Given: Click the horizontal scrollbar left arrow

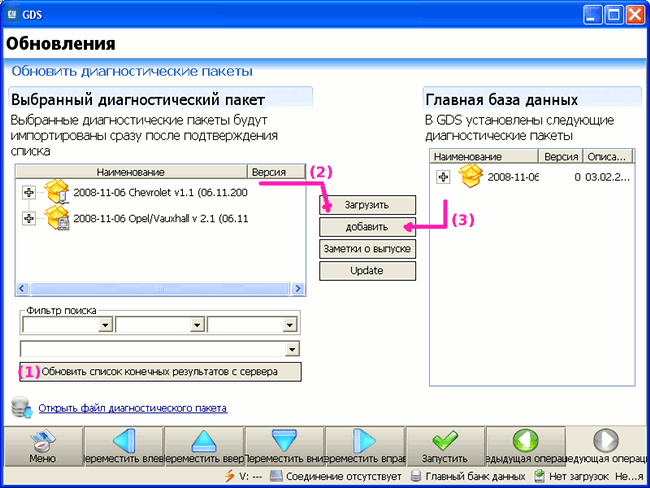Looking at the screenshot, I should (22, 289).
